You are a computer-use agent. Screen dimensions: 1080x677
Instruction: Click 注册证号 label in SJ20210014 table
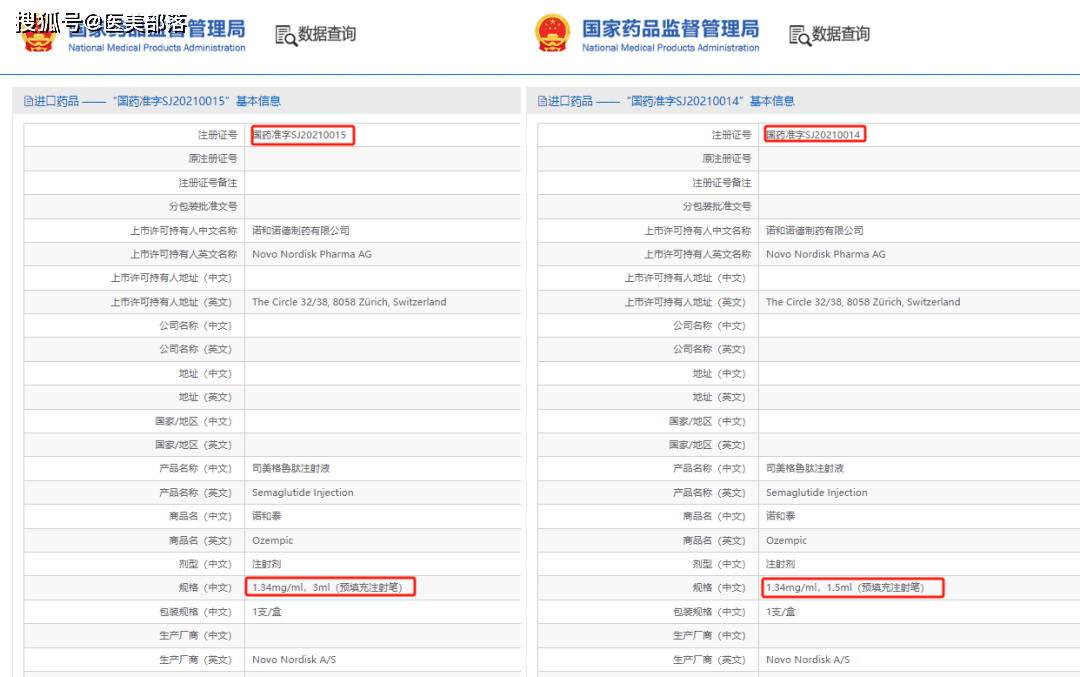[731, 135]
